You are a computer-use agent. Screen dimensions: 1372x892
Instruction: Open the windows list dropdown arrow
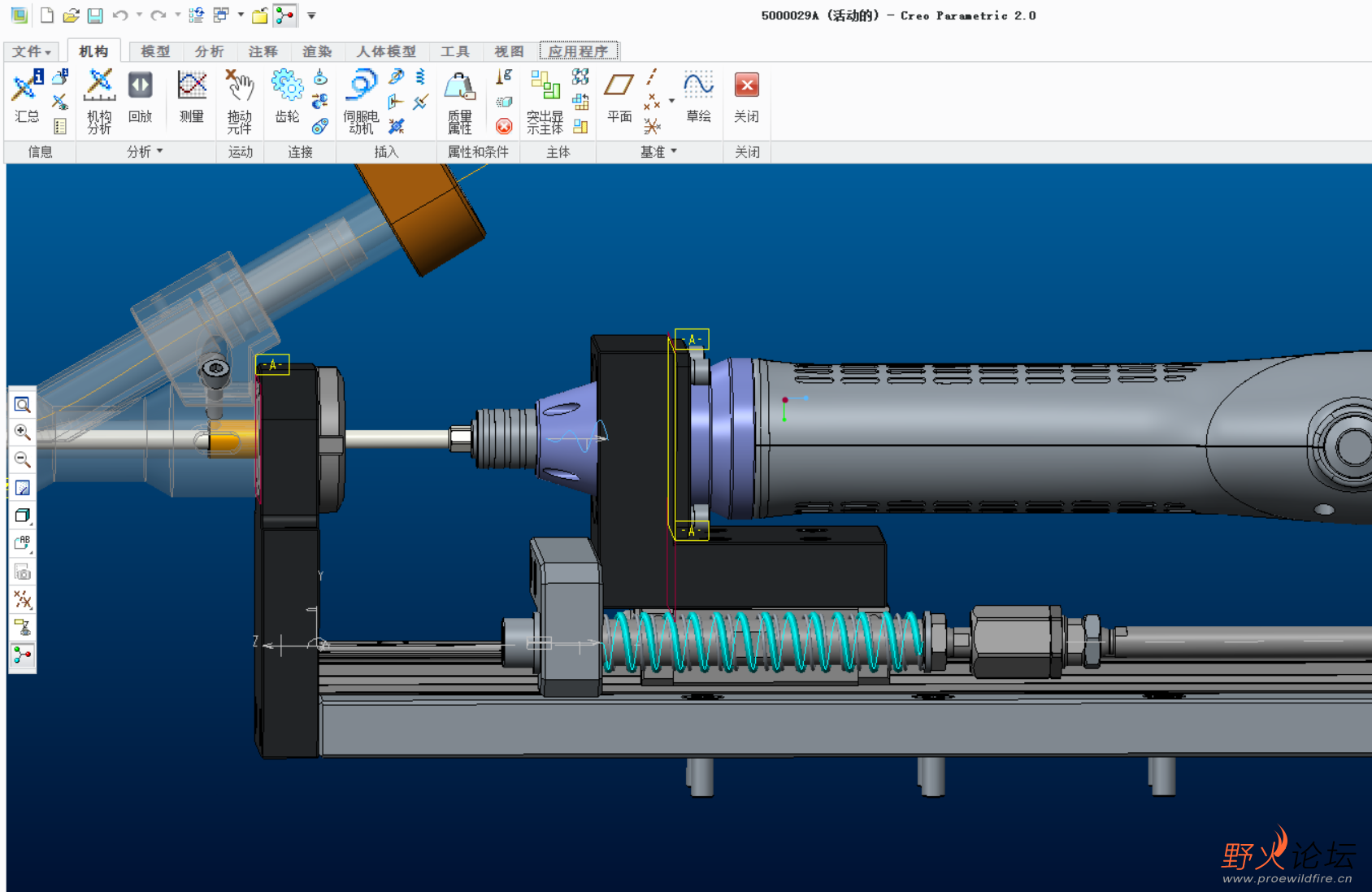(241, 15)
